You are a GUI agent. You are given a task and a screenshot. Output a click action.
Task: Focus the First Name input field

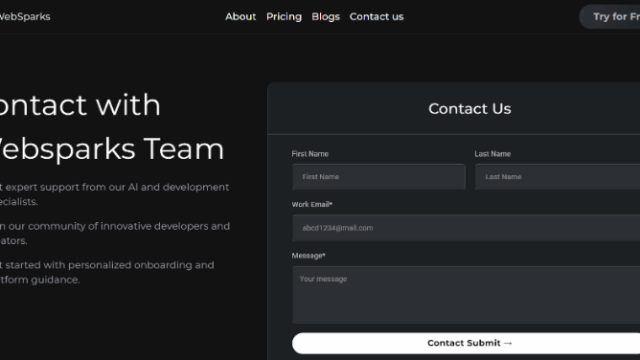coord(379,177)
